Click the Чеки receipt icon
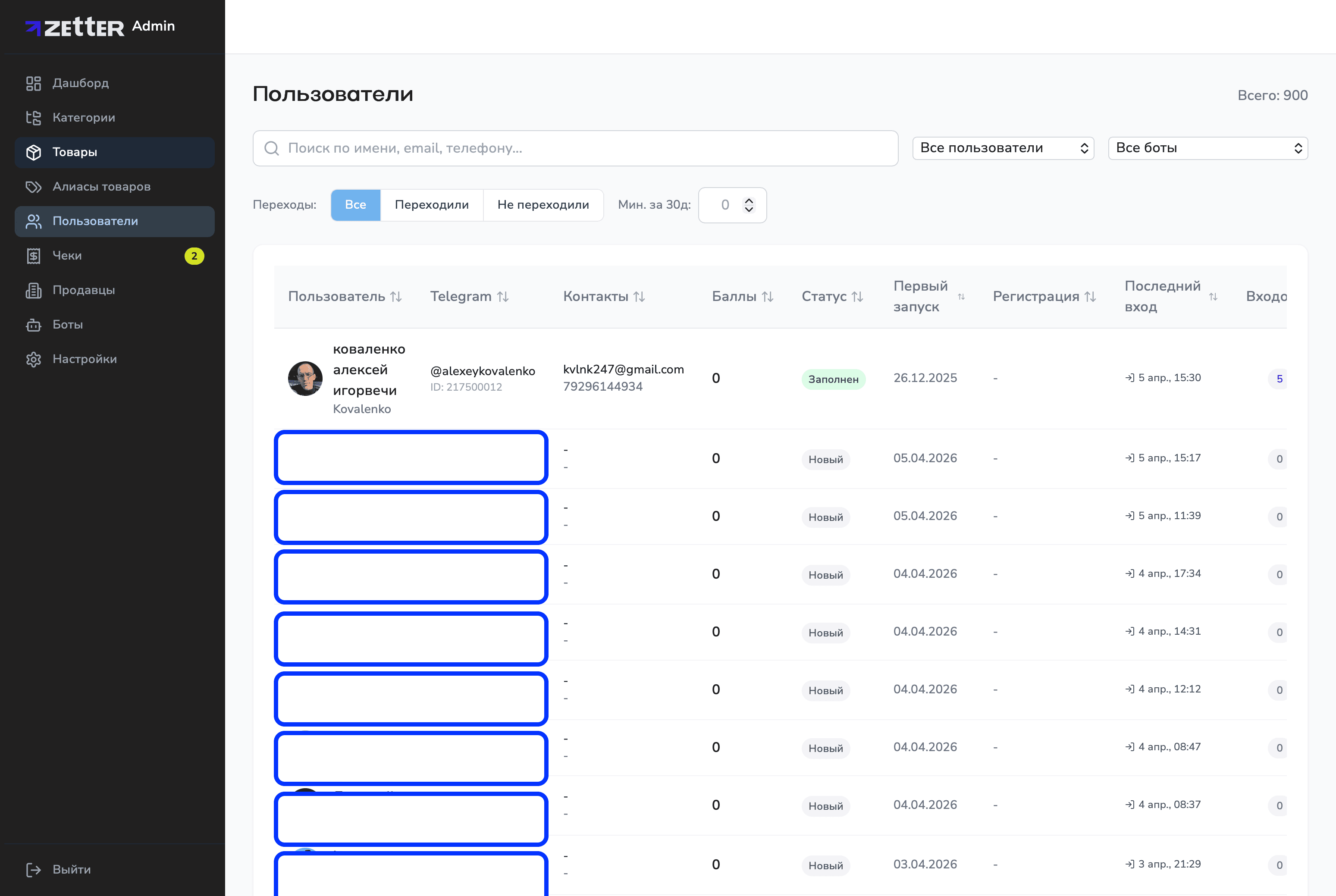The height and width of the screenshot is (896, 1336). point(34,256)
